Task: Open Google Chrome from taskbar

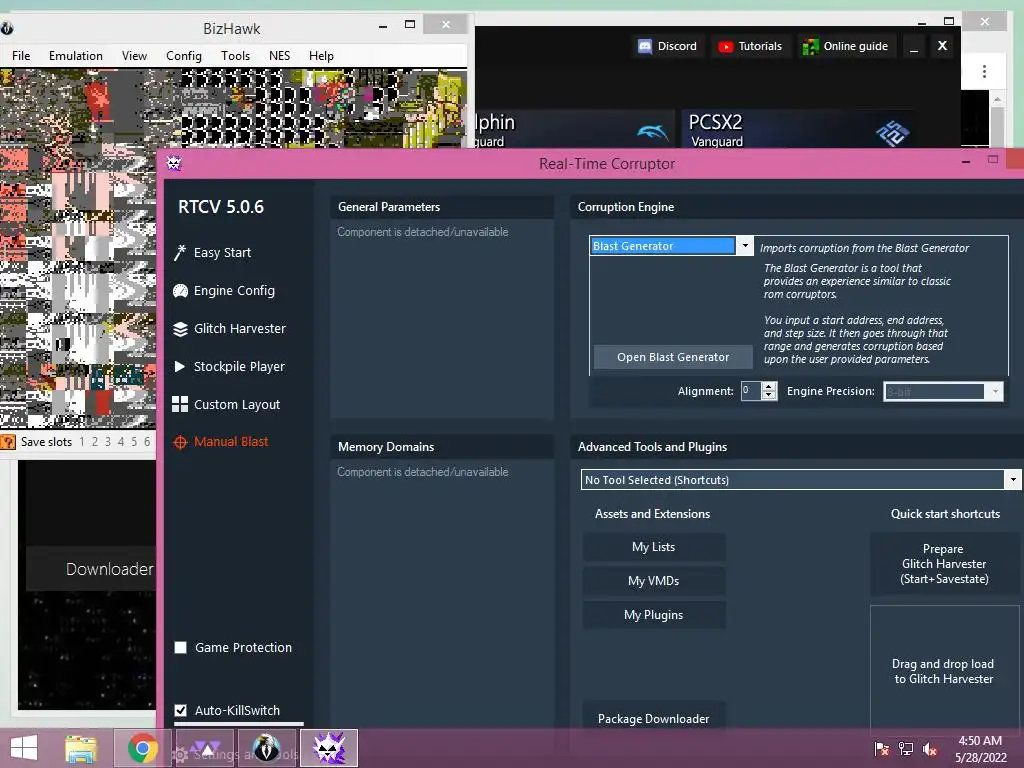Action: tap(142, 748)
